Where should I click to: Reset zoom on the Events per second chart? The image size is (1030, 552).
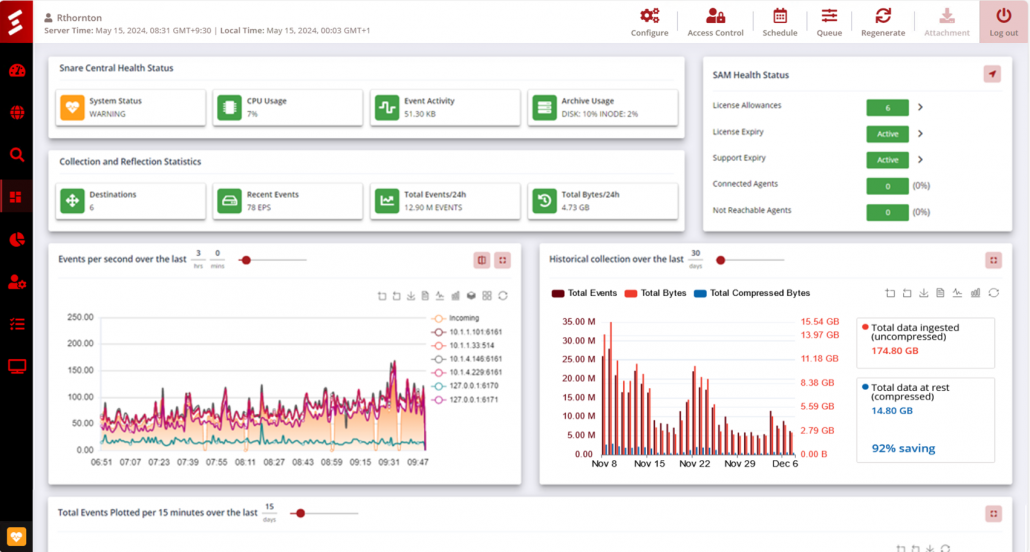397,296
